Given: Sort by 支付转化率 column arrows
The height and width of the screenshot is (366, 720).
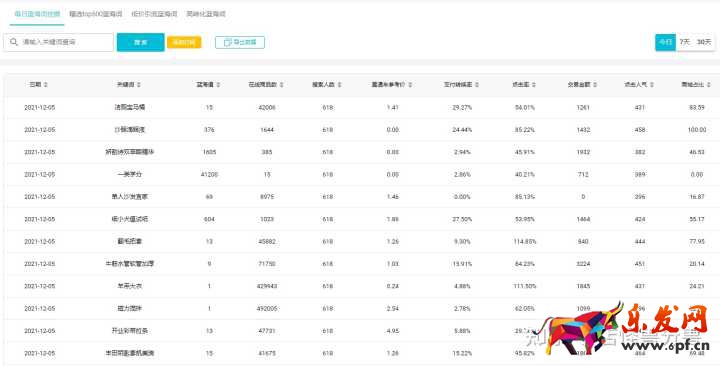Looking at the screenshot, I should 477,85.
